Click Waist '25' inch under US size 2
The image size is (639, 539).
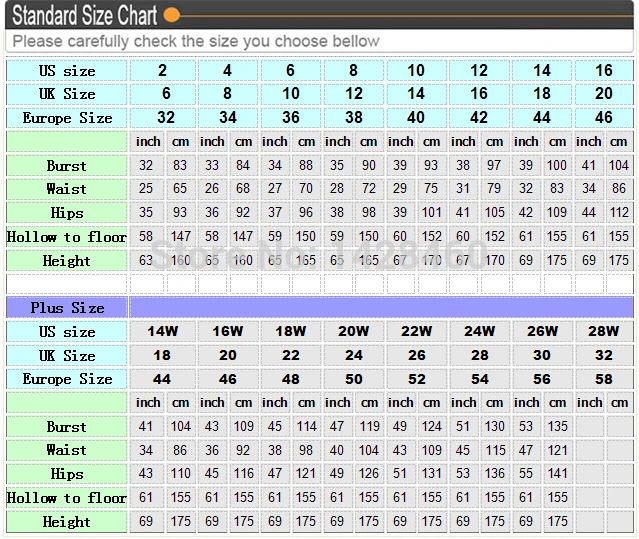tap(146, 188)
